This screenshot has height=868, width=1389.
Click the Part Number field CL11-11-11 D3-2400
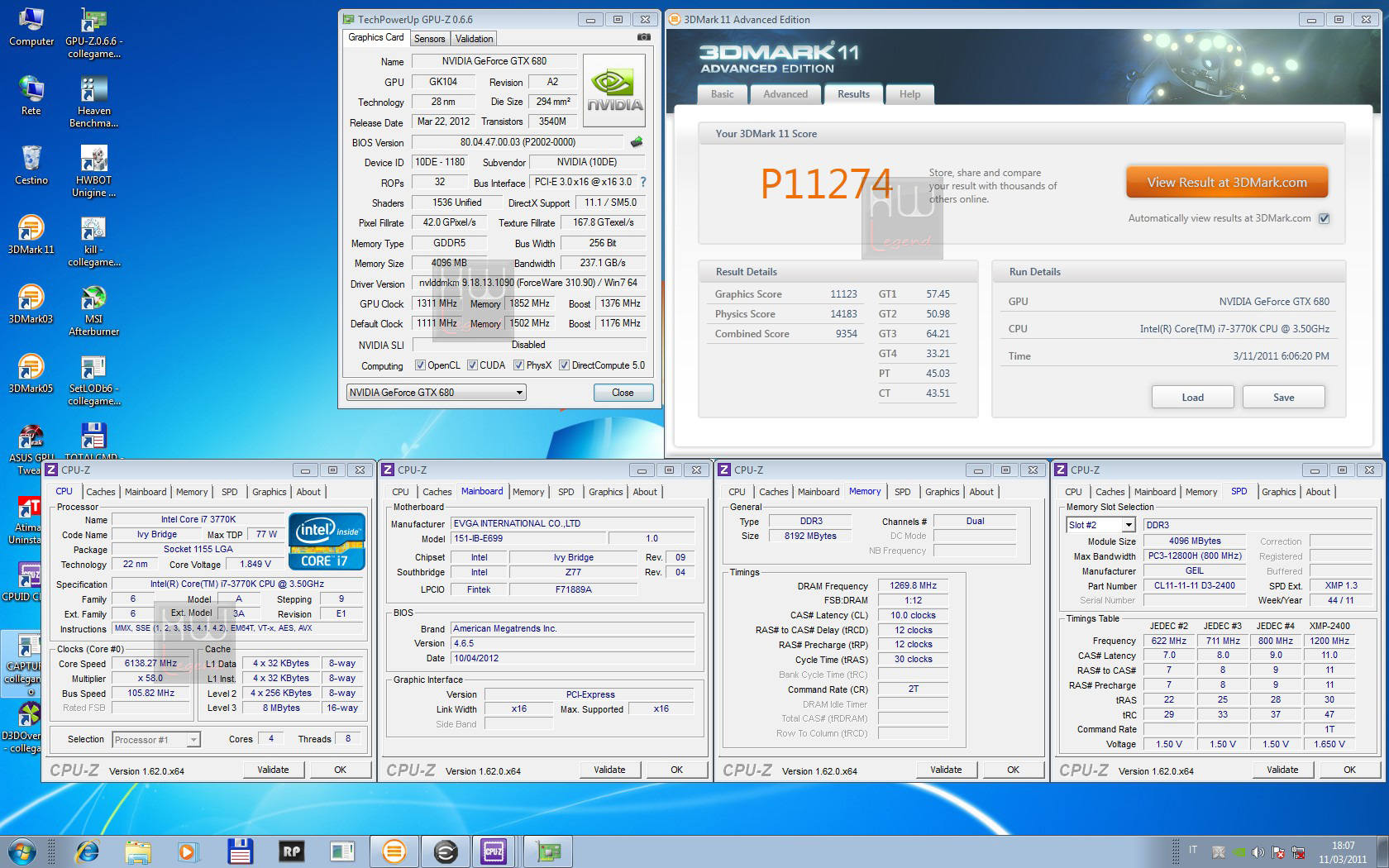pos(1194,585)
